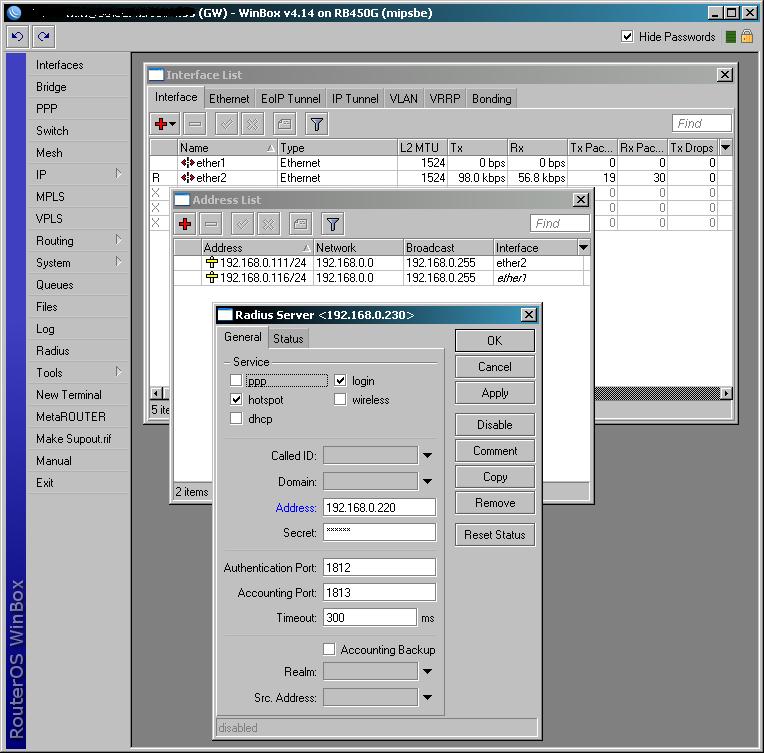Expand the Called ID dropdown arrow

(427, 456)
